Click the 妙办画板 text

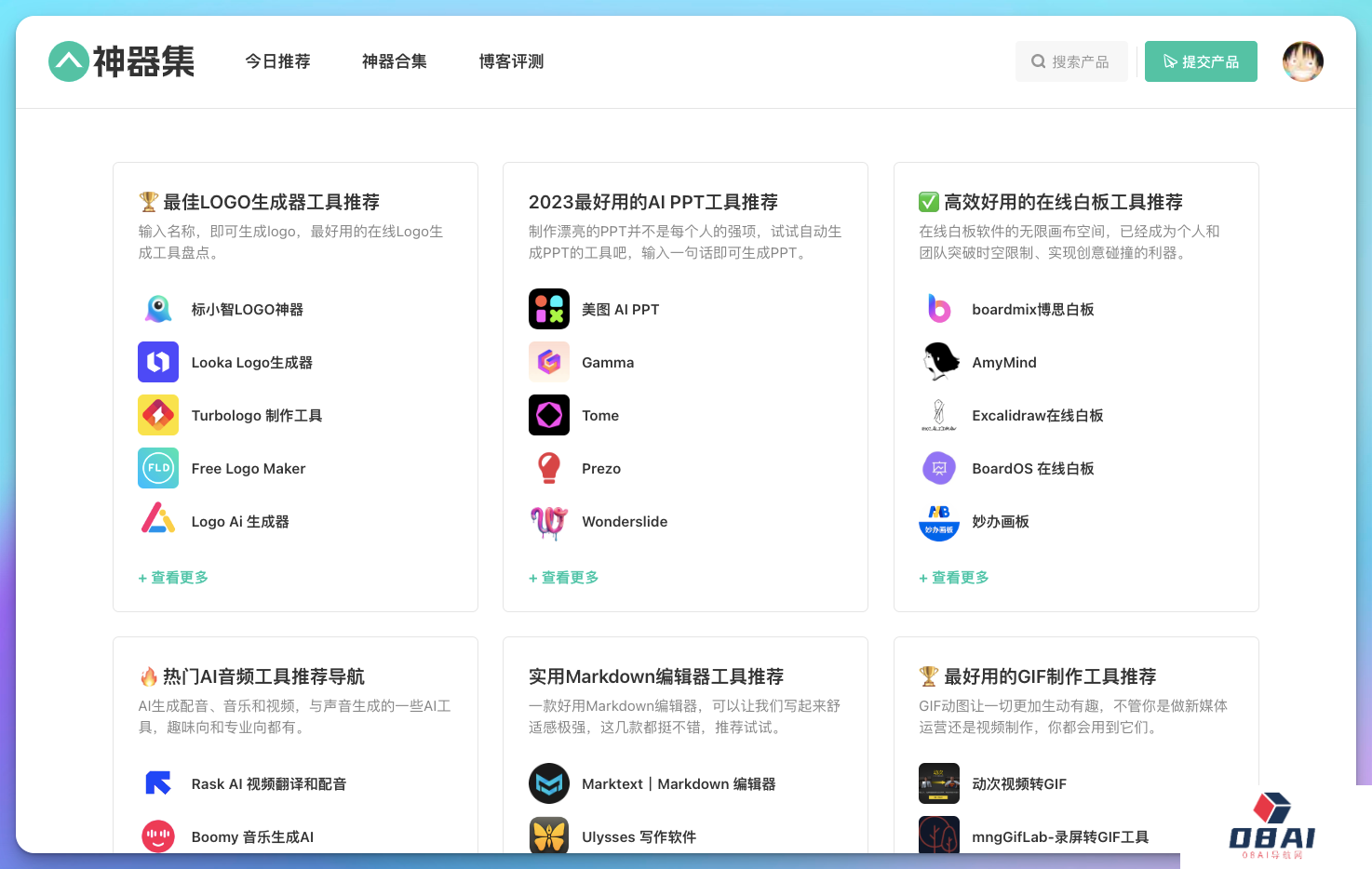point(1001,521)
